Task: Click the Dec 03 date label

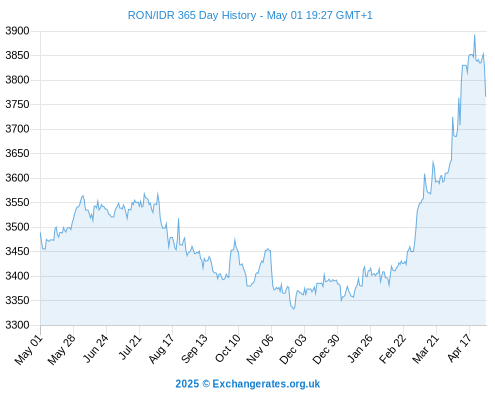Action: click(293, 349)
